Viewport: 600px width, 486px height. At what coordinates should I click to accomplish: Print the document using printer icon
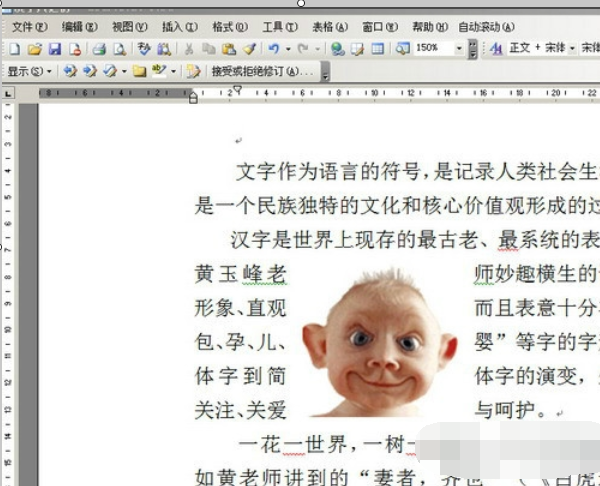(99, 49)
